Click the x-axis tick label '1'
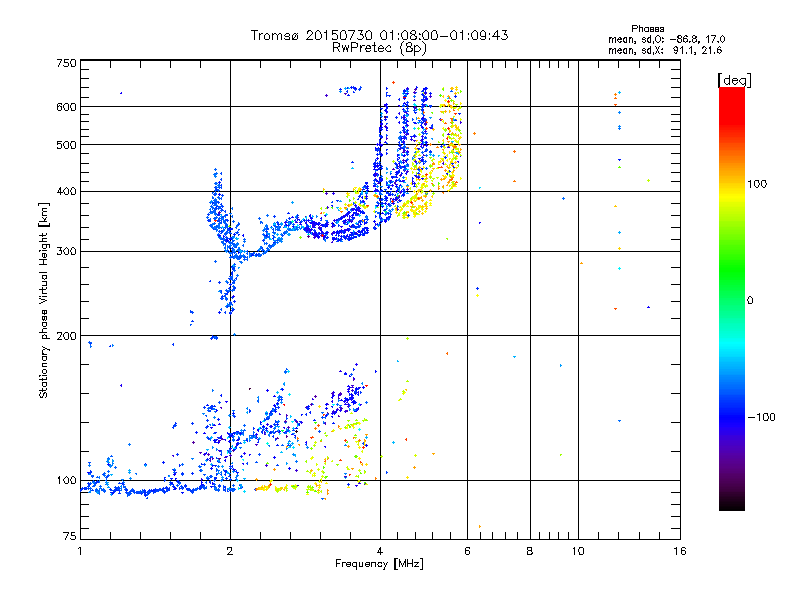The width and height of the screenshot is (800, 600). click(80, 551)
